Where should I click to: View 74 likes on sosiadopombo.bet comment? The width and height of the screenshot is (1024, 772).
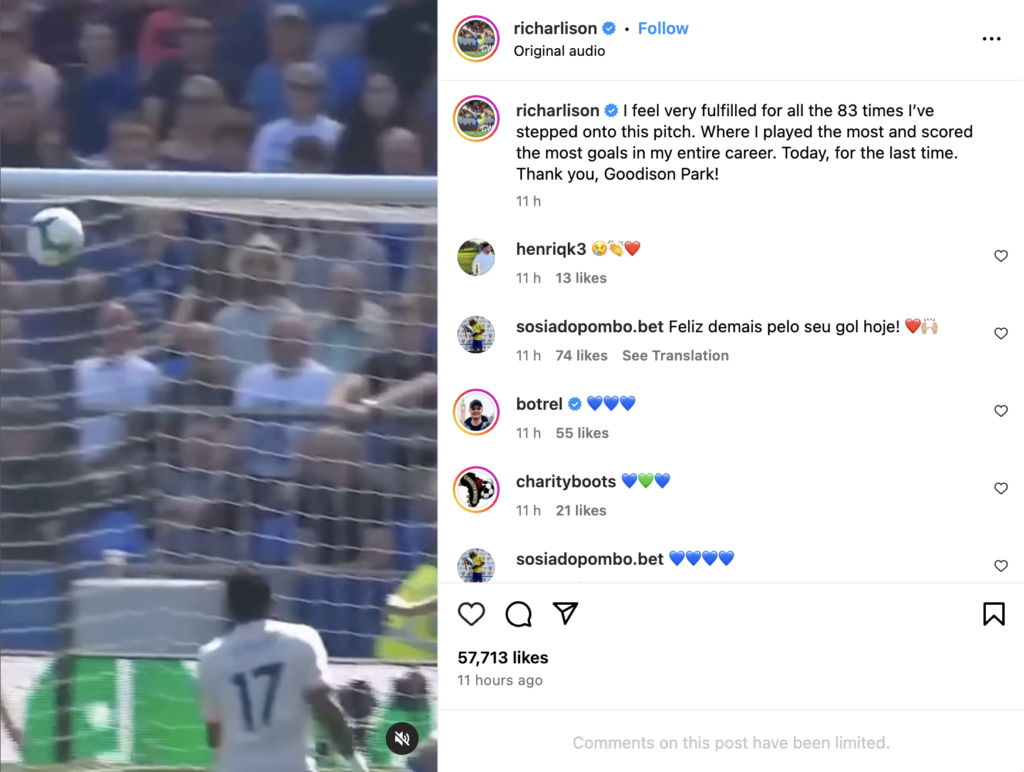tap(581, 356)
